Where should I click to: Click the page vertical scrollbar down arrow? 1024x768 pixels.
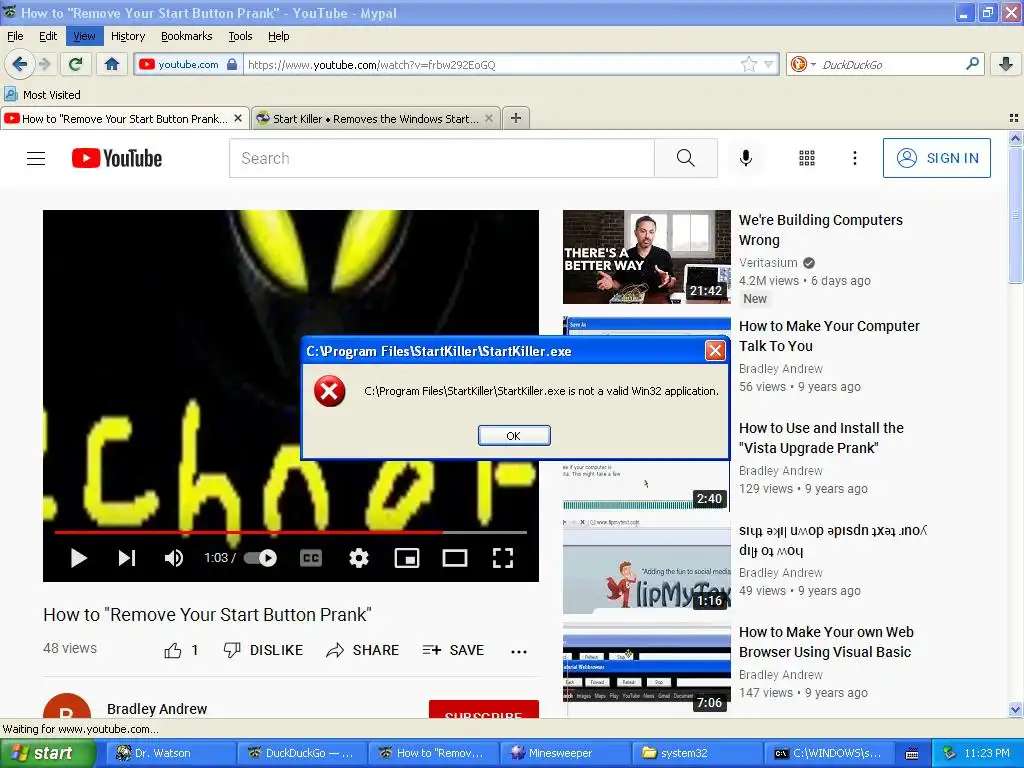tap(1015, 709)
